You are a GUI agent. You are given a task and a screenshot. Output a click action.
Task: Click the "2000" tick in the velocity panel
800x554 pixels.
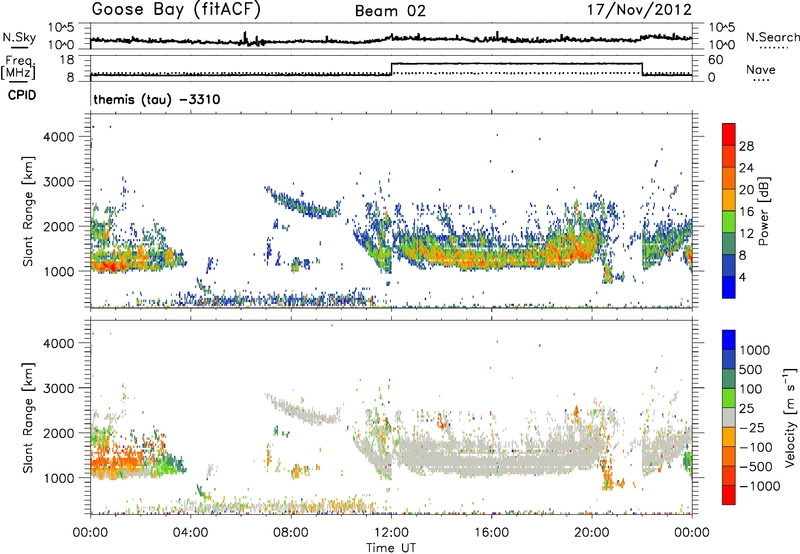click(59, 433)
